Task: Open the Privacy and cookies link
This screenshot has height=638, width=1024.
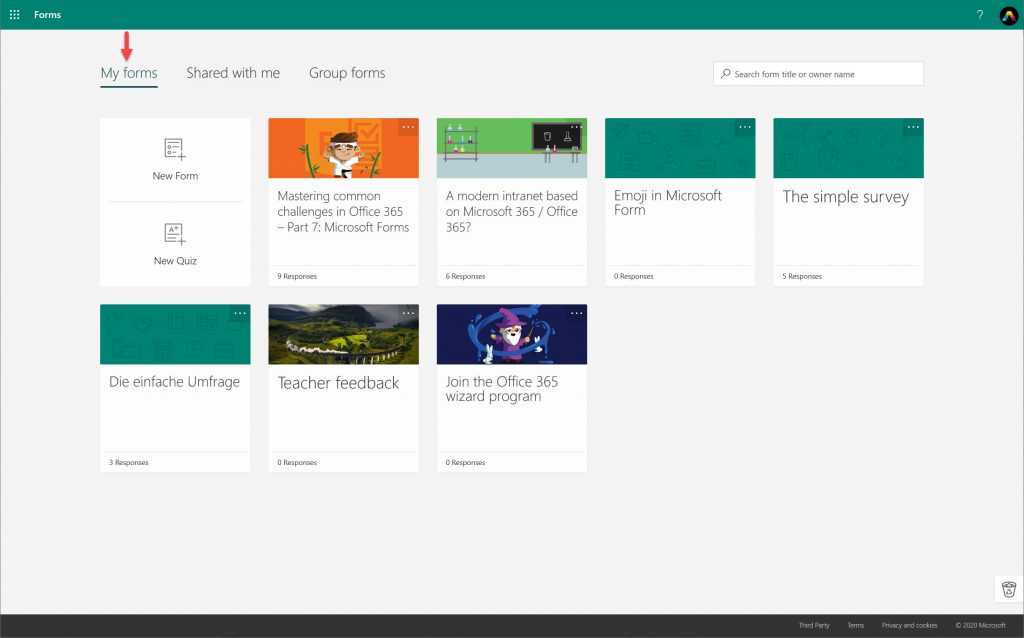Action: tap(909, 626)
